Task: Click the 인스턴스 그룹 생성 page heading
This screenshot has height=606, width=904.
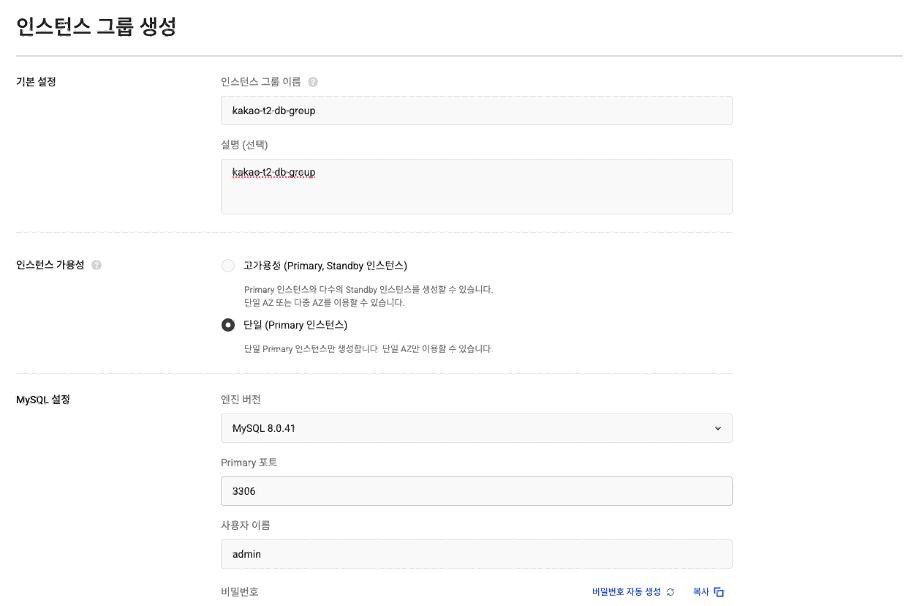Action: (96, 26)
